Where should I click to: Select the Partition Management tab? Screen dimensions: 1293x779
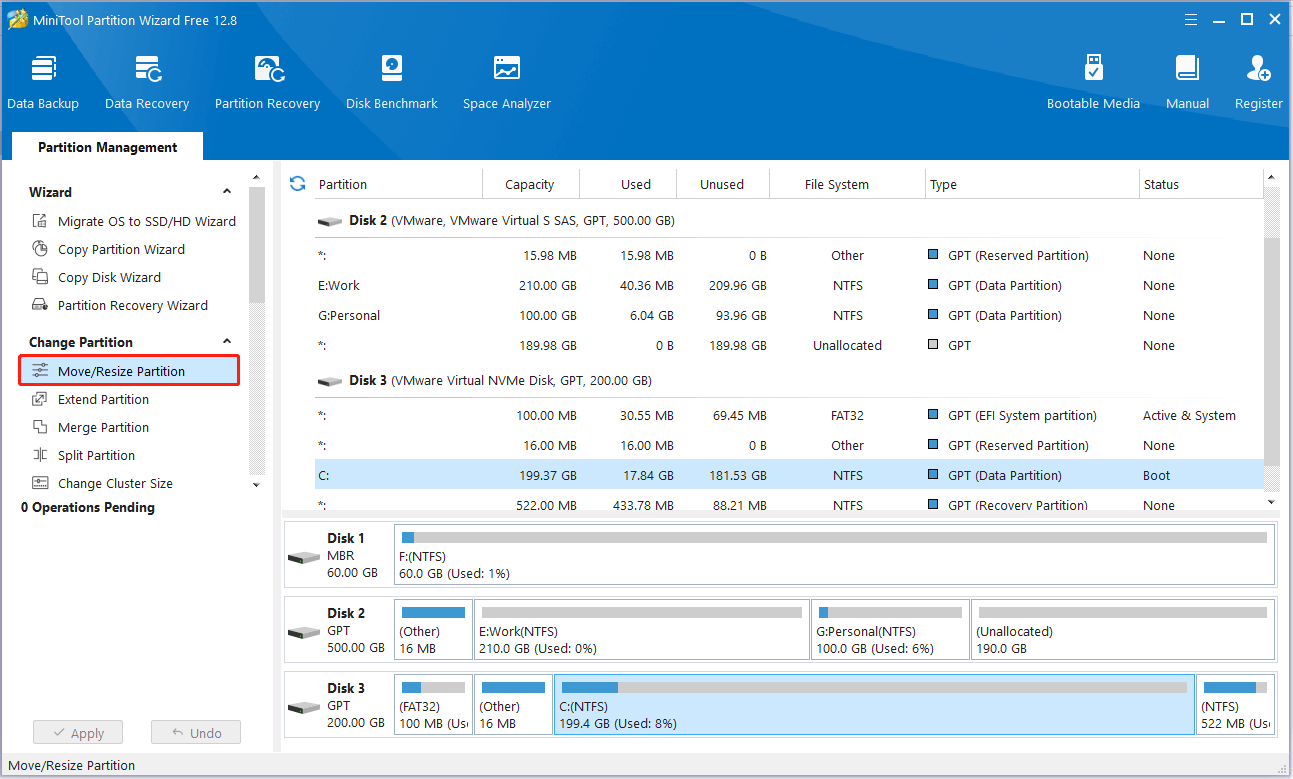click(108, 147)
